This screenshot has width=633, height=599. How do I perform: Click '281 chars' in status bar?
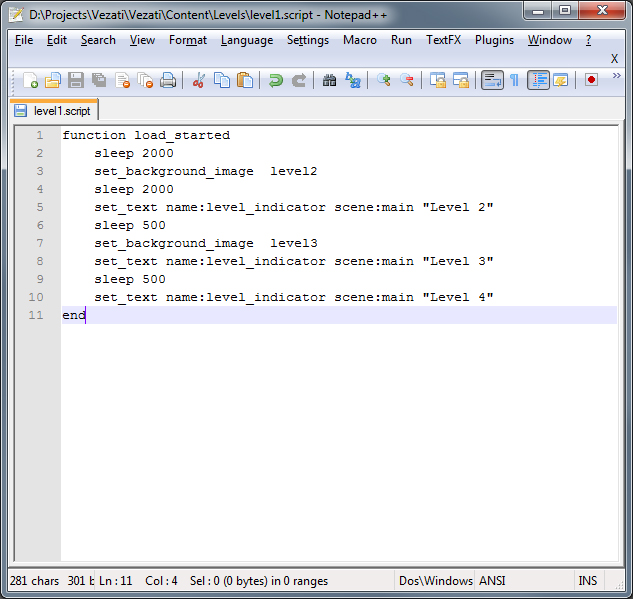coord(34,581)
